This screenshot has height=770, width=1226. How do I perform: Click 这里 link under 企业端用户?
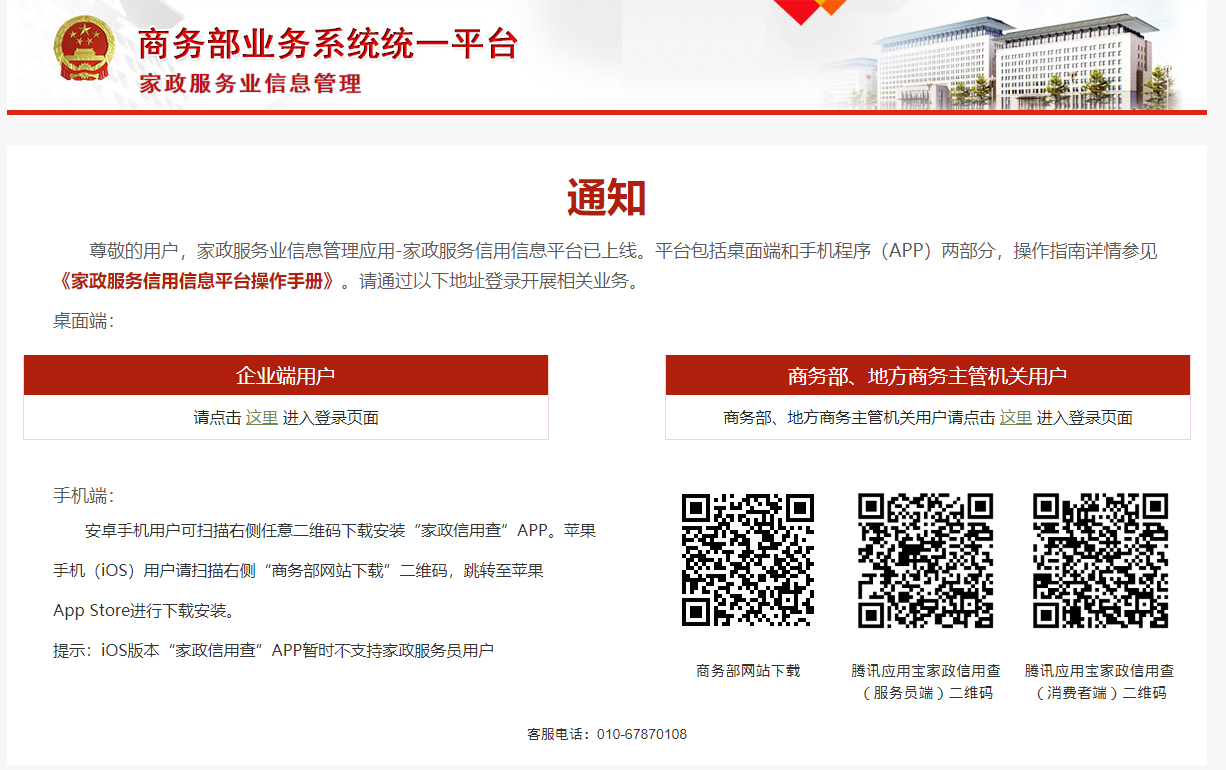[x=262, y=418]
